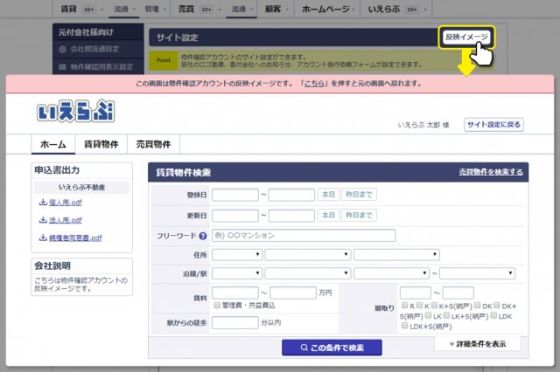This screenshot has height=372, width=560.
Task: Click the 反映イメージ button
Action: click(466, 37)
